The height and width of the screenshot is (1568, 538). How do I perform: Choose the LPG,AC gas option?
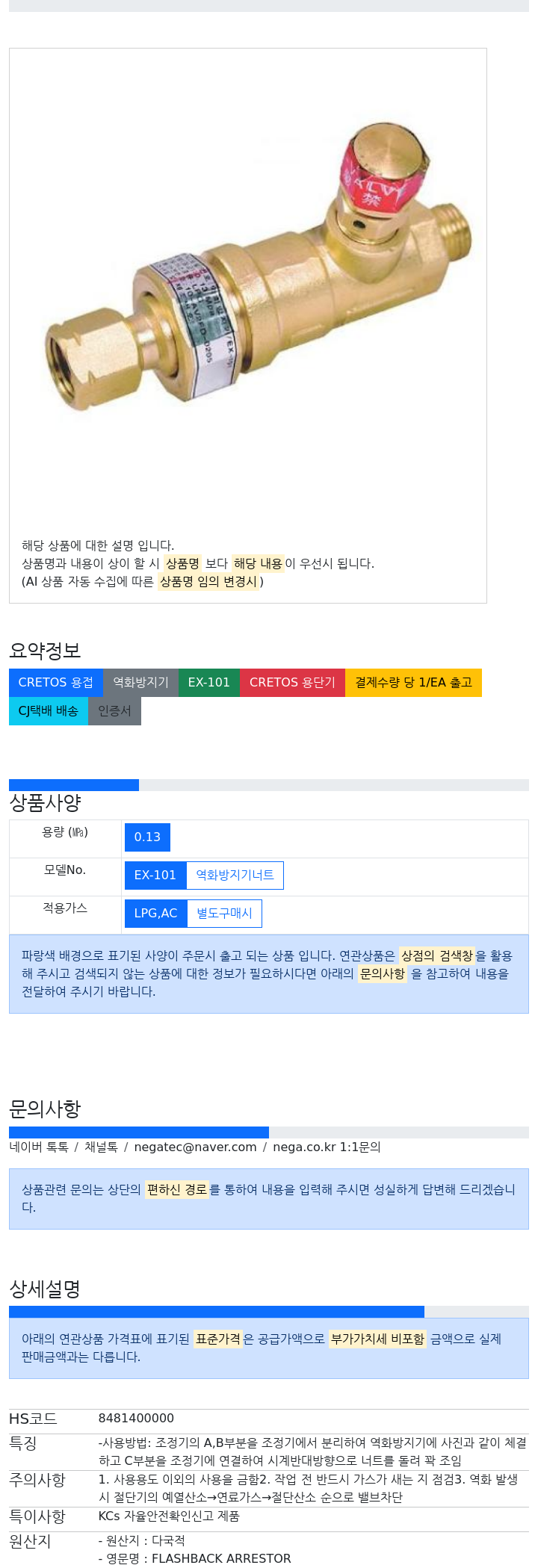[x=155, y=914]
